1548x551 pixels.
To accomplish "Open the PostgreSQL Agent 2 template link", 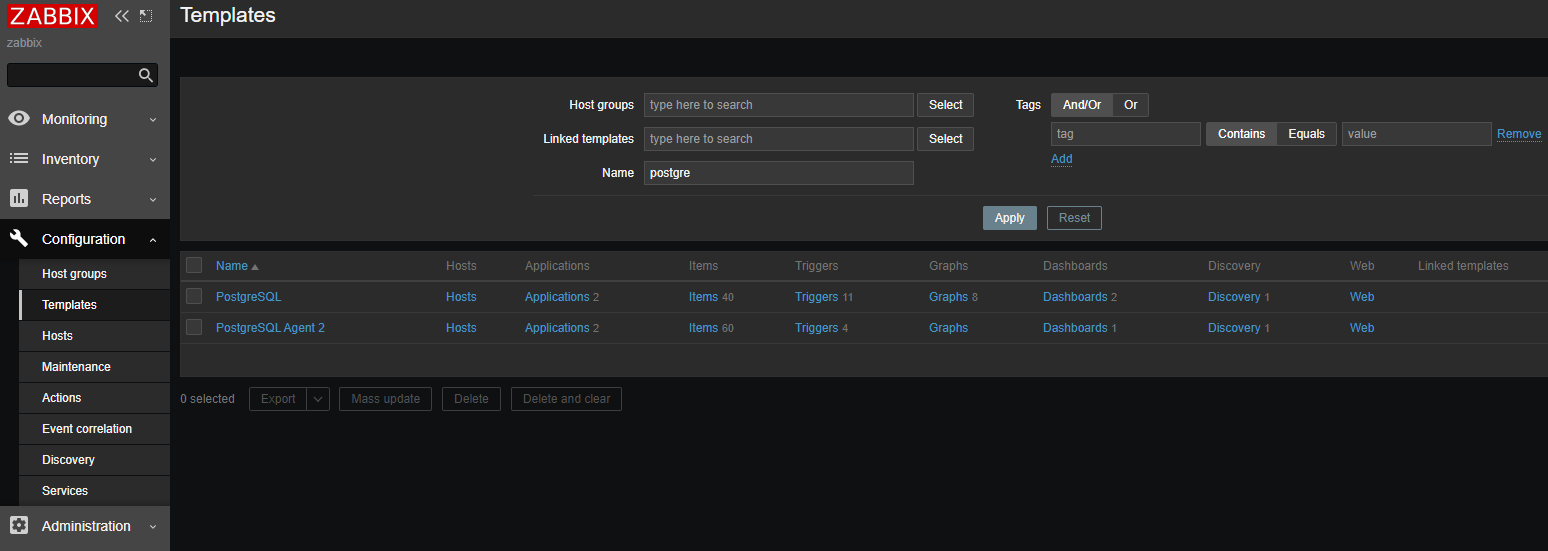I will pos(270,328).
